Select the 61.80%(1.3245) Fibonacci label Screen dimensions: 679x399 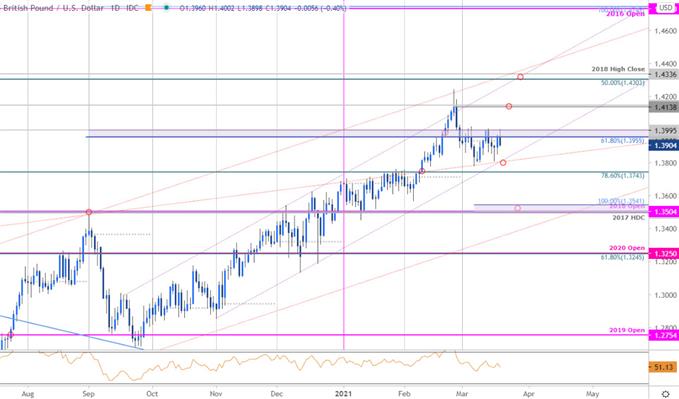tap(622, 257)
